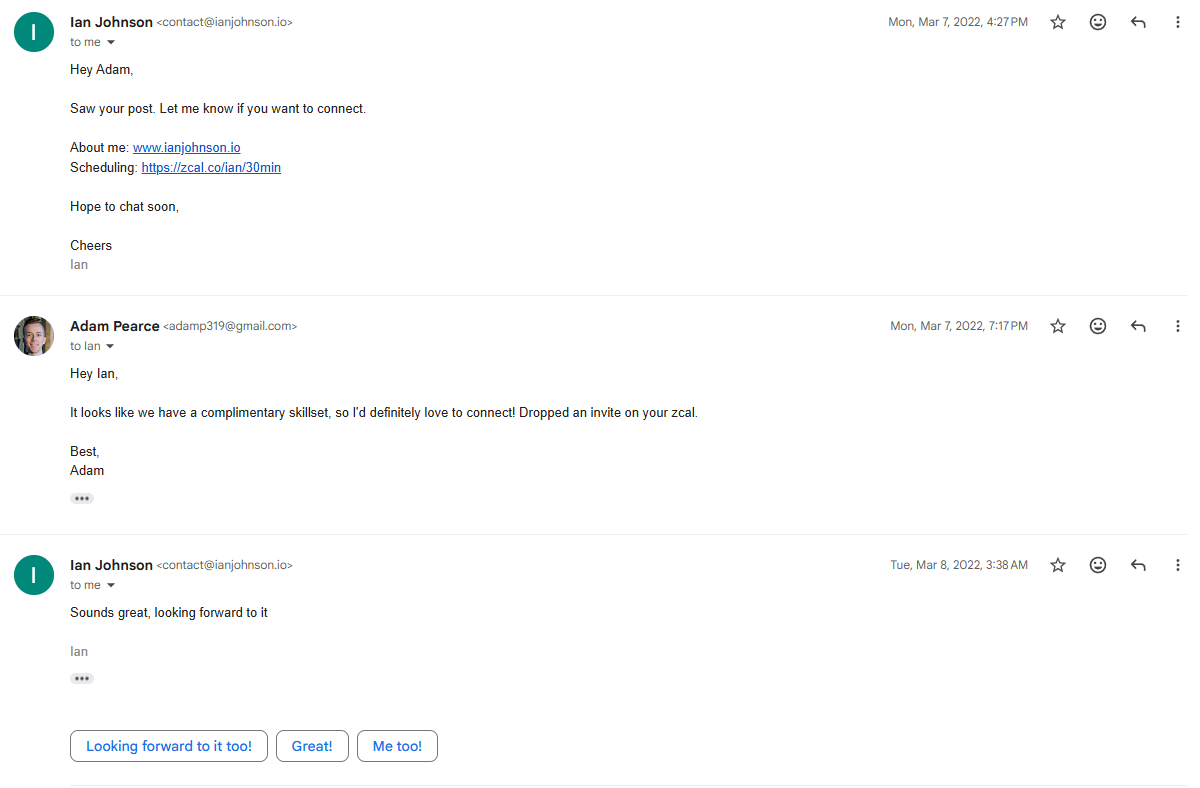Image resolution: width=1200 pixels, height=788 pixels.
Task: Show details under 'to Ian' recipient arrow
Action: 110,346
